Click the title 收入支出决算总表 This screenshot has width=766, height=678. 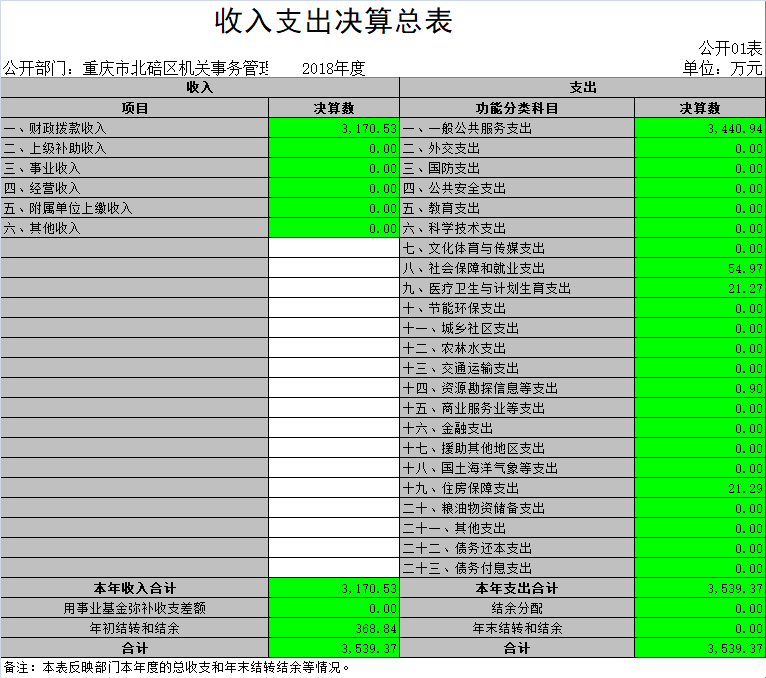(x=334, y=21)
